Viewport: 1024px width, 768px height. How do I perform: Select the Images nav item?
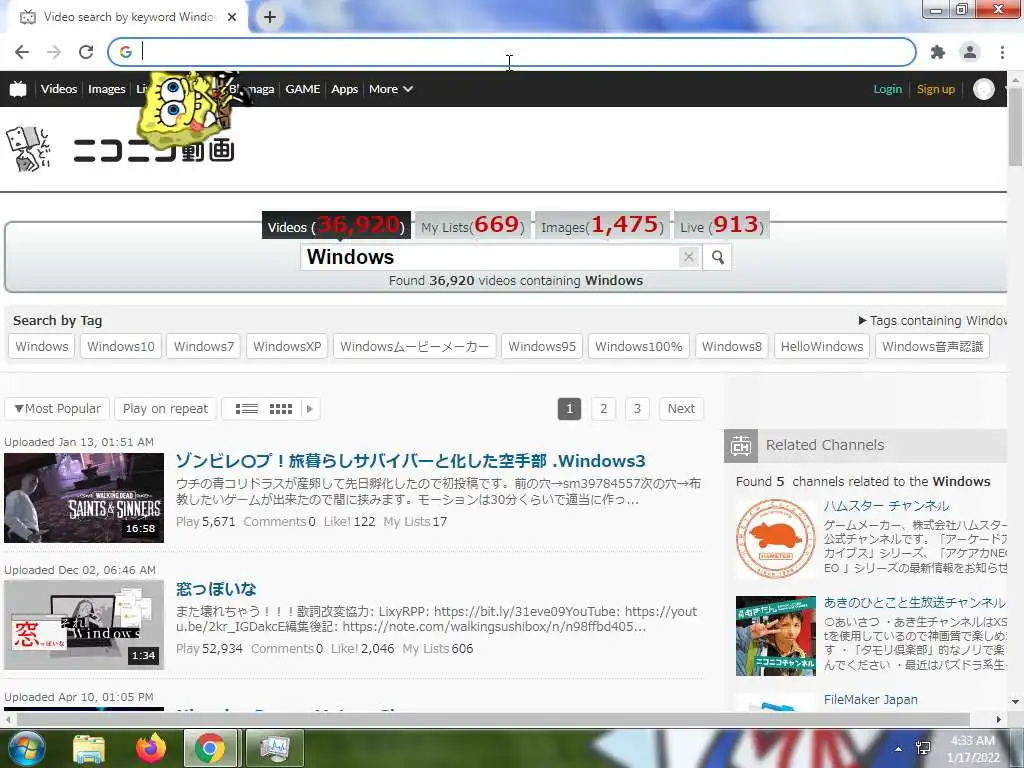pos(106,89)
